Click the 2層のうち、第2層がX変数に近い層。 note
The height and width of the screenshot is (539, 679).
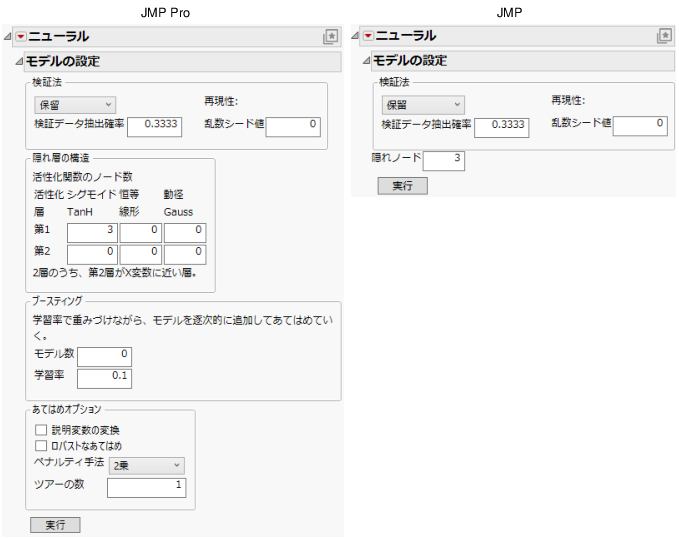click(116, 273)
